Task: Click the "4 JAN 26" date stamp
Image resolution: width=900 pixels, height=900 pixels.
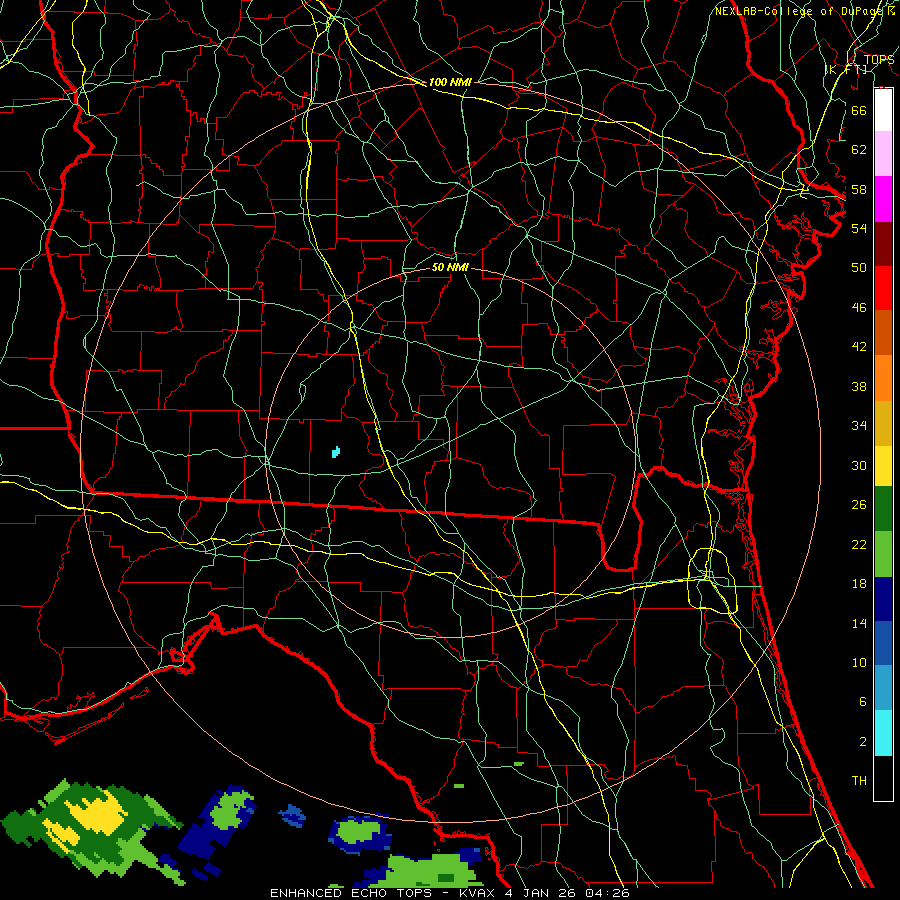Action: point(542,893)
